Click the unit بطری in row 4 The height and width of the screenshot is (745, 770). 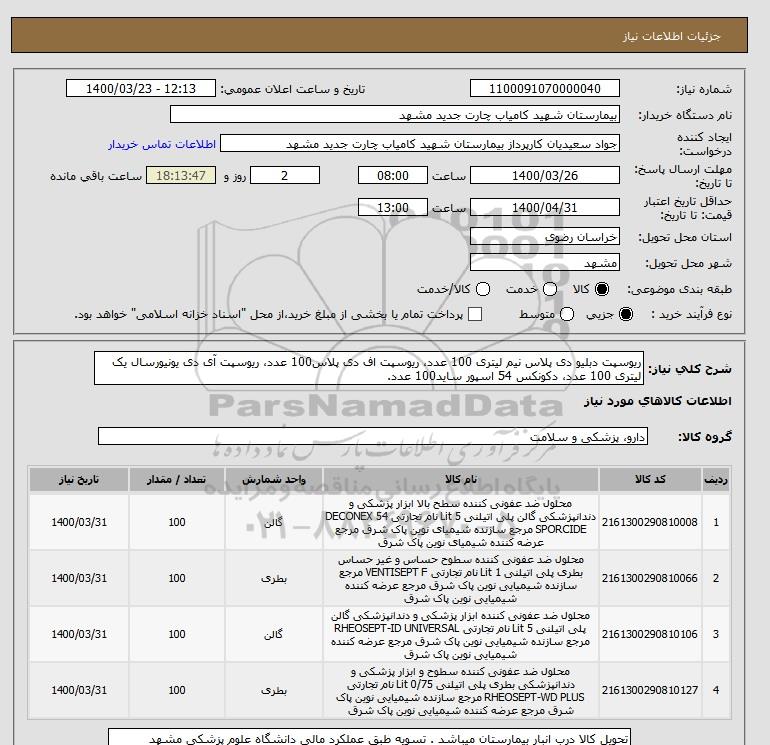tap(274, 690)
